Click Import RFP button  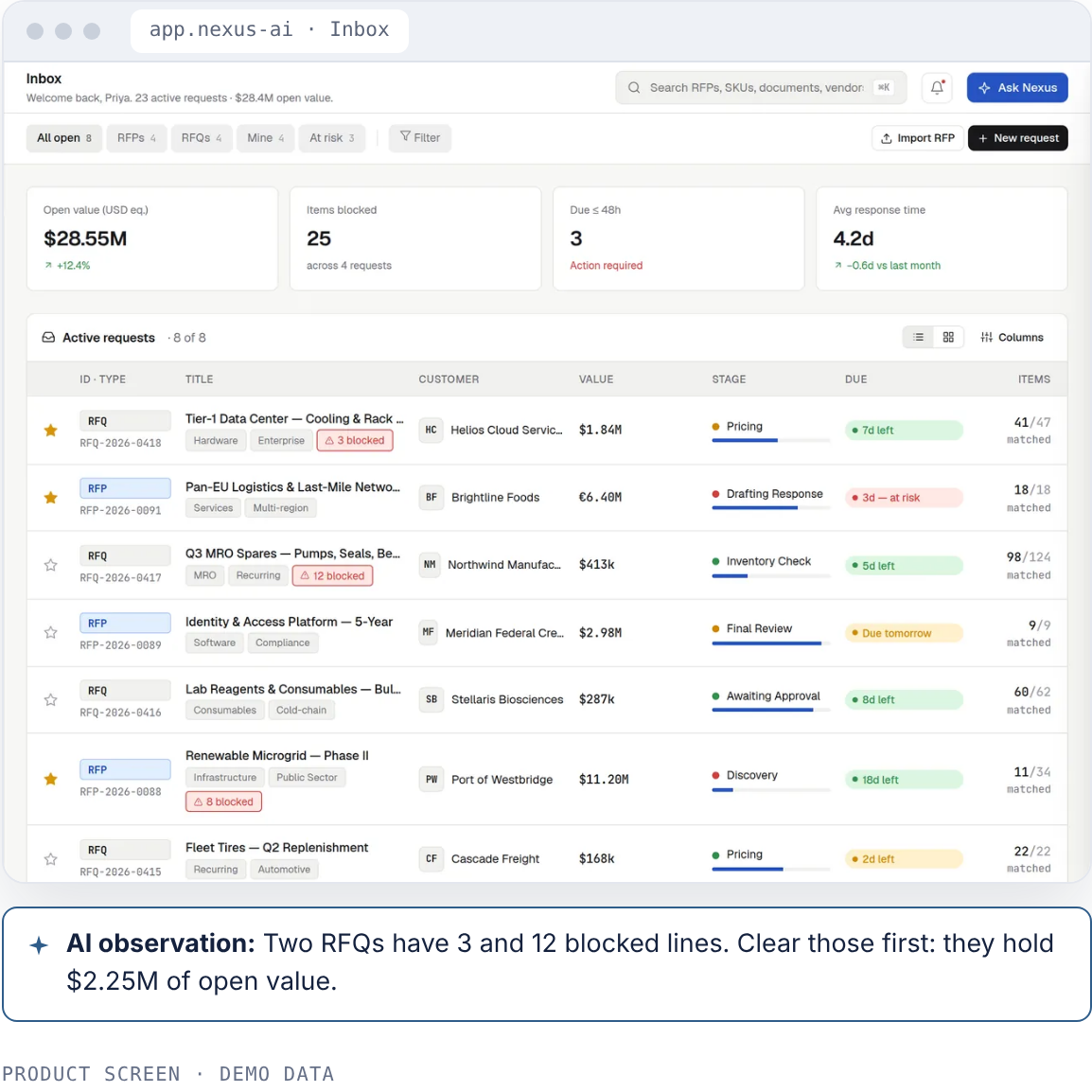pyautogui.click(x=917, y=138)
